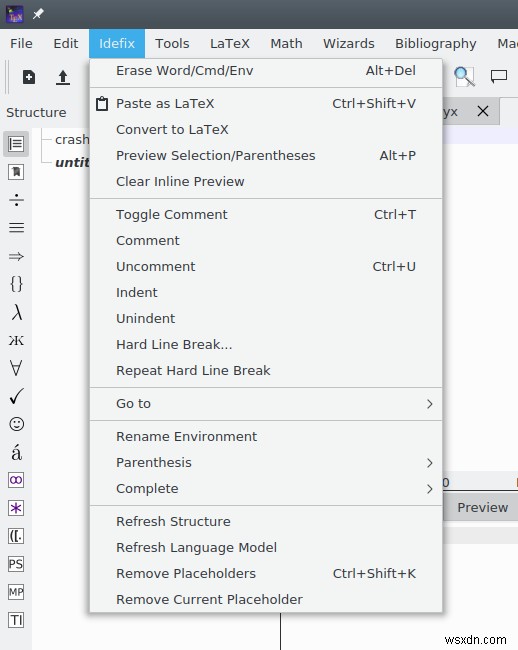Select Paste as LaTeX menu entry
The height and width of the screenshot is (650, 518).
pos(266,104)
